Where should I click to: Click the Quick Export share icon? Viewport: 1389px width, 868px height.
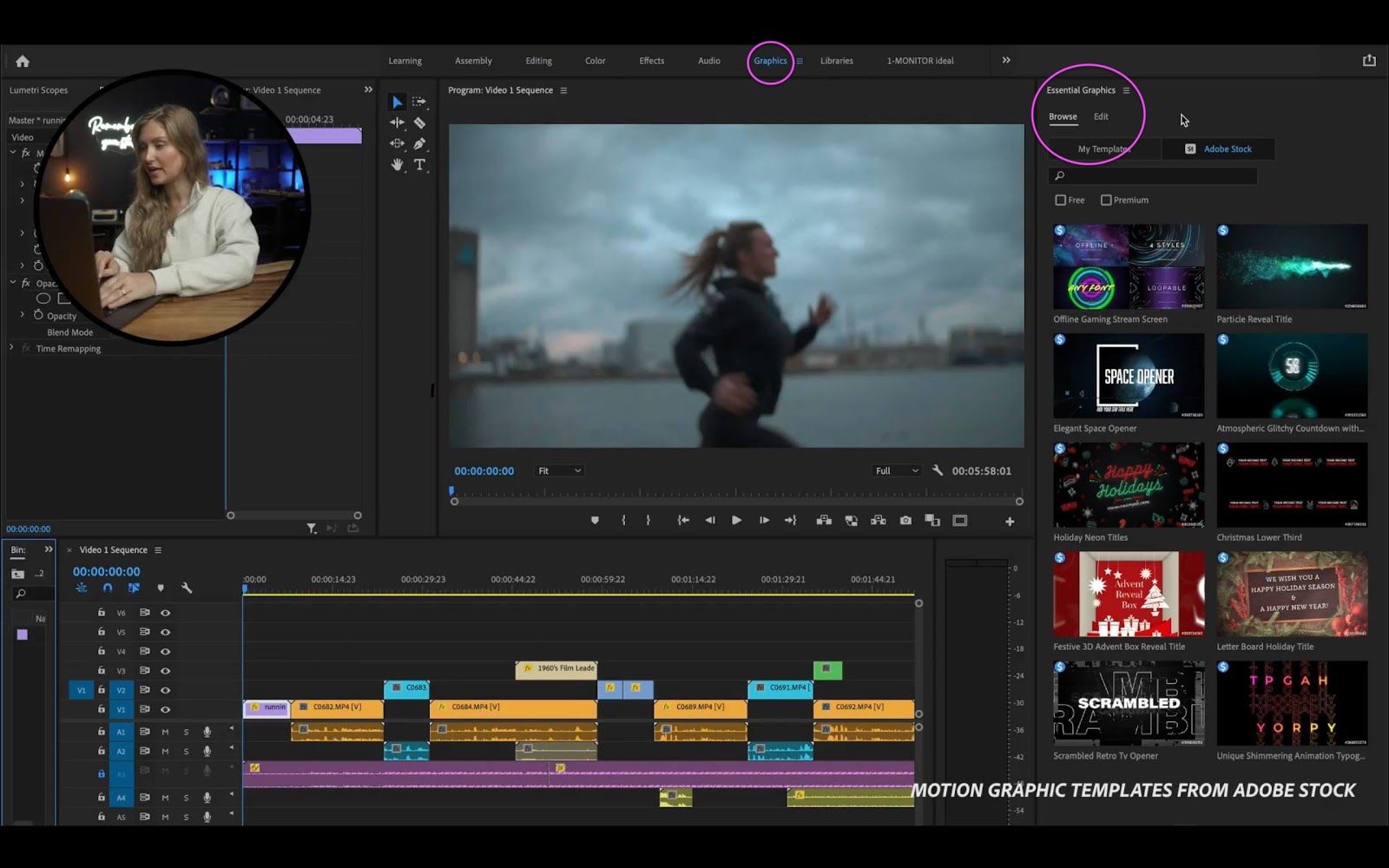(1369, 61)
